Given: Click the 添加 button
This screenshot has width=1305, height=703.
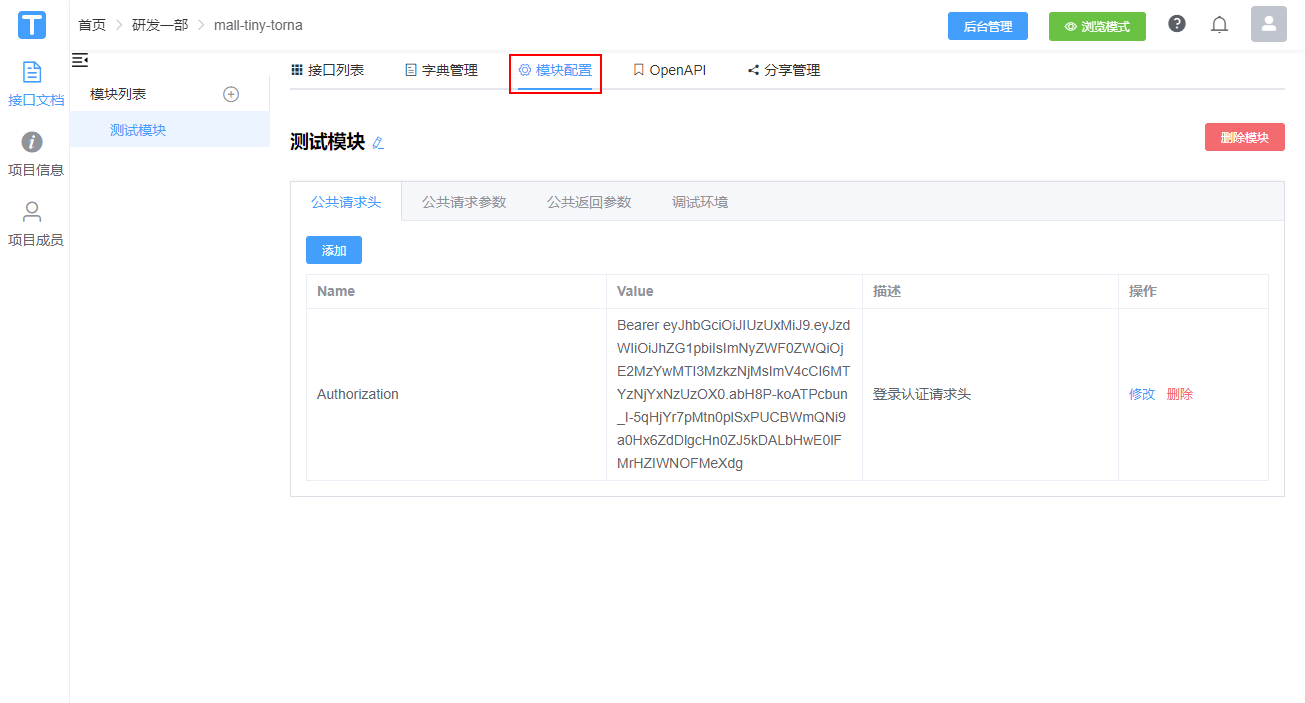Looking at the screenshot, I should coord(334,250).
